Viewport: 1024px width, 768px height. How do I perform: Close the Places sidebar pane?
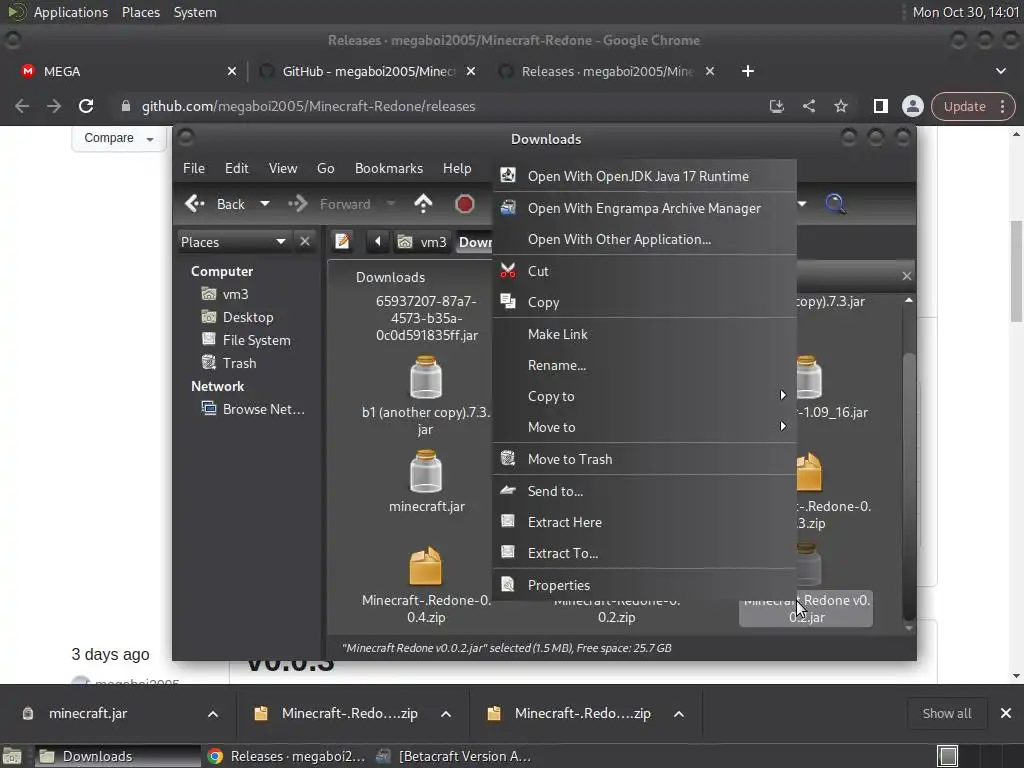click(304, 242)
